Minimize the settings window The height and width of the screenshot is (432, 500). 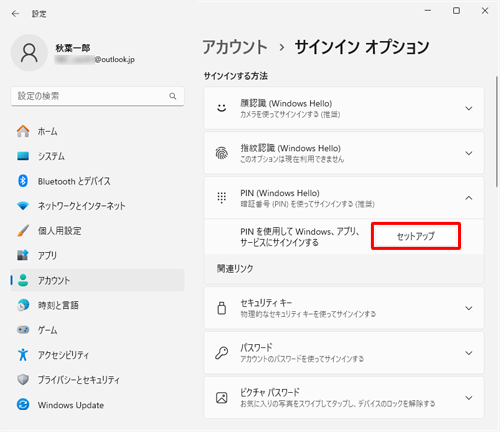coord(428,11)
